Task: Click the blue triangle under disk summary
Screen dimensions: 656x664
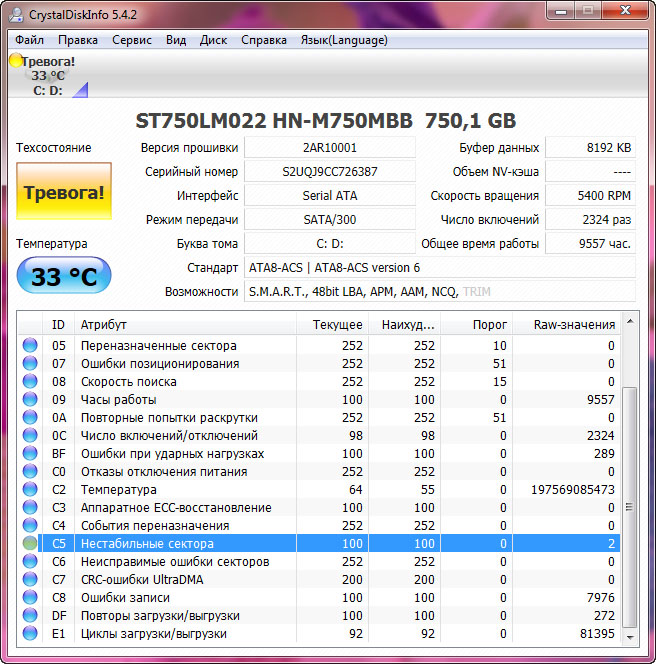Action: pyautogui.click(x=80, y=90)
